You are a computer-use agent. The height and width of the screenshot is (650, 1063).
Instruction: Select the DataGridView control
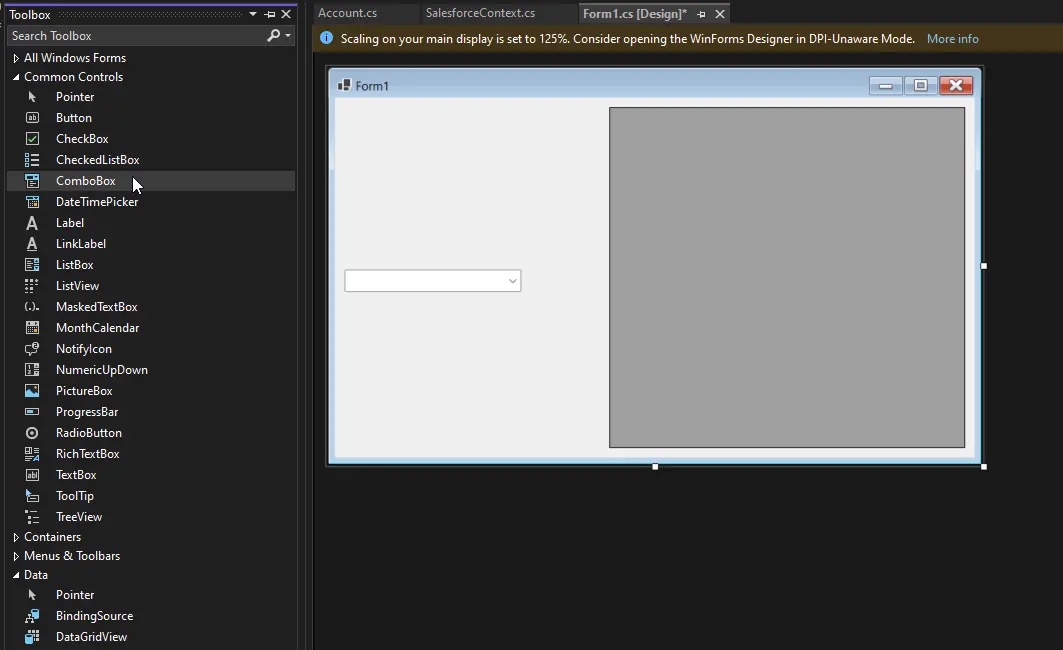(91, 637)
